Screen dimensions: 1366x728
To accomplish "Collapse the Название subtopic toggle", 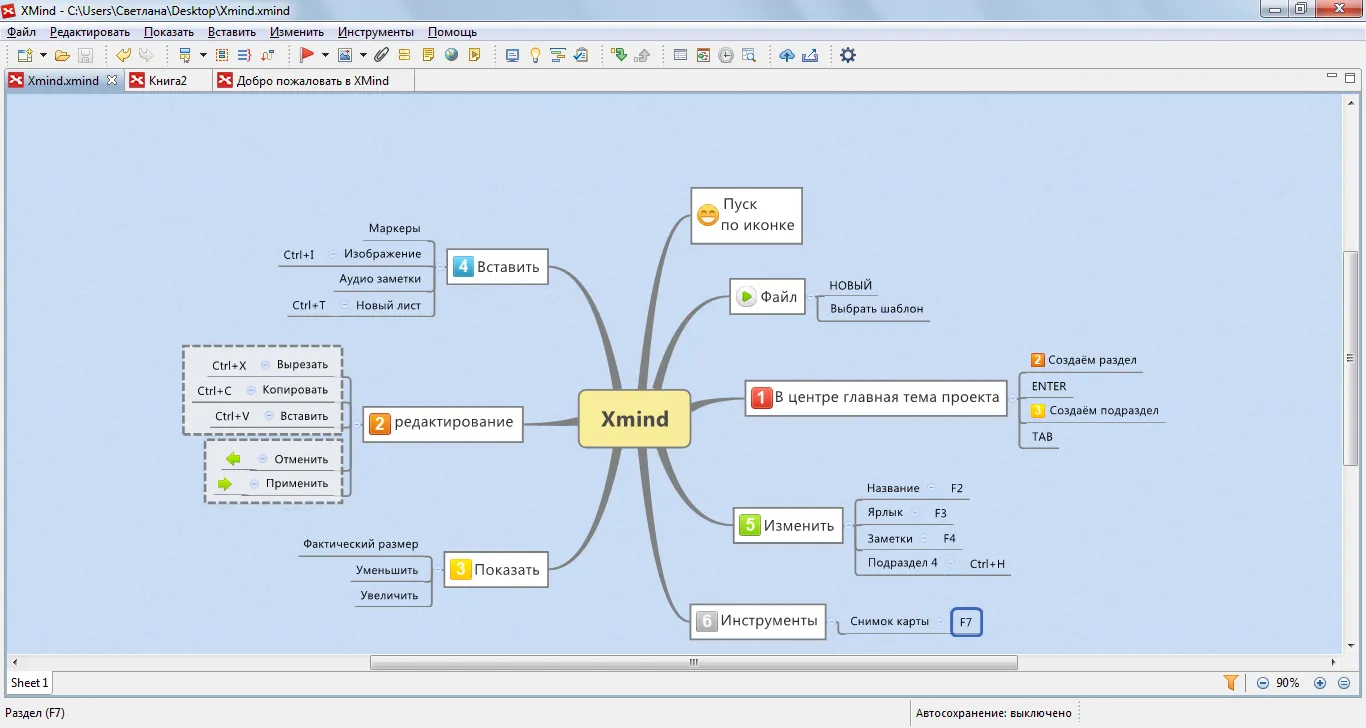I will (932, 488).
